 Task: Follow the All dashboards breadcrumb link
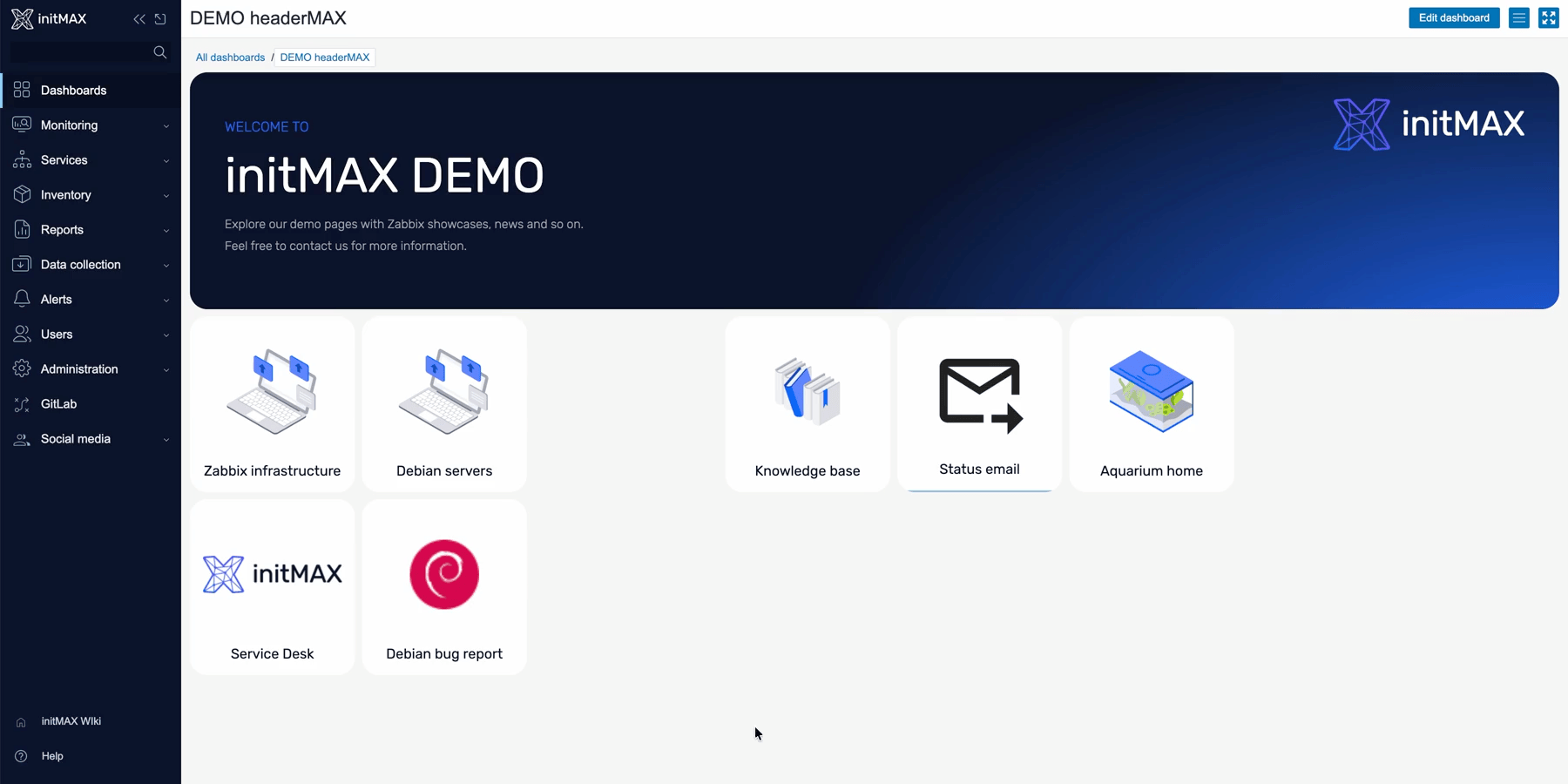tap(230, 57)
